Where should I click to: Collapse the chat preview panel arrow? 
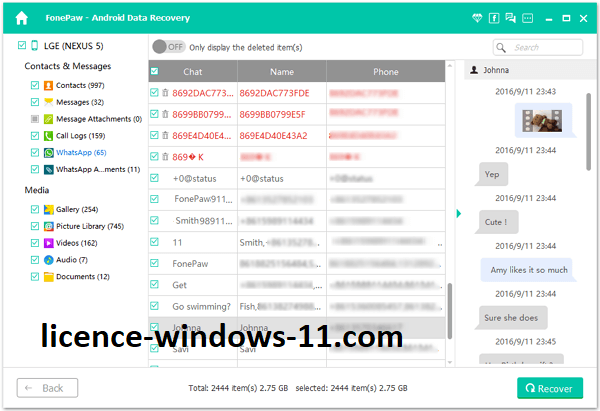tap(458, 213)
